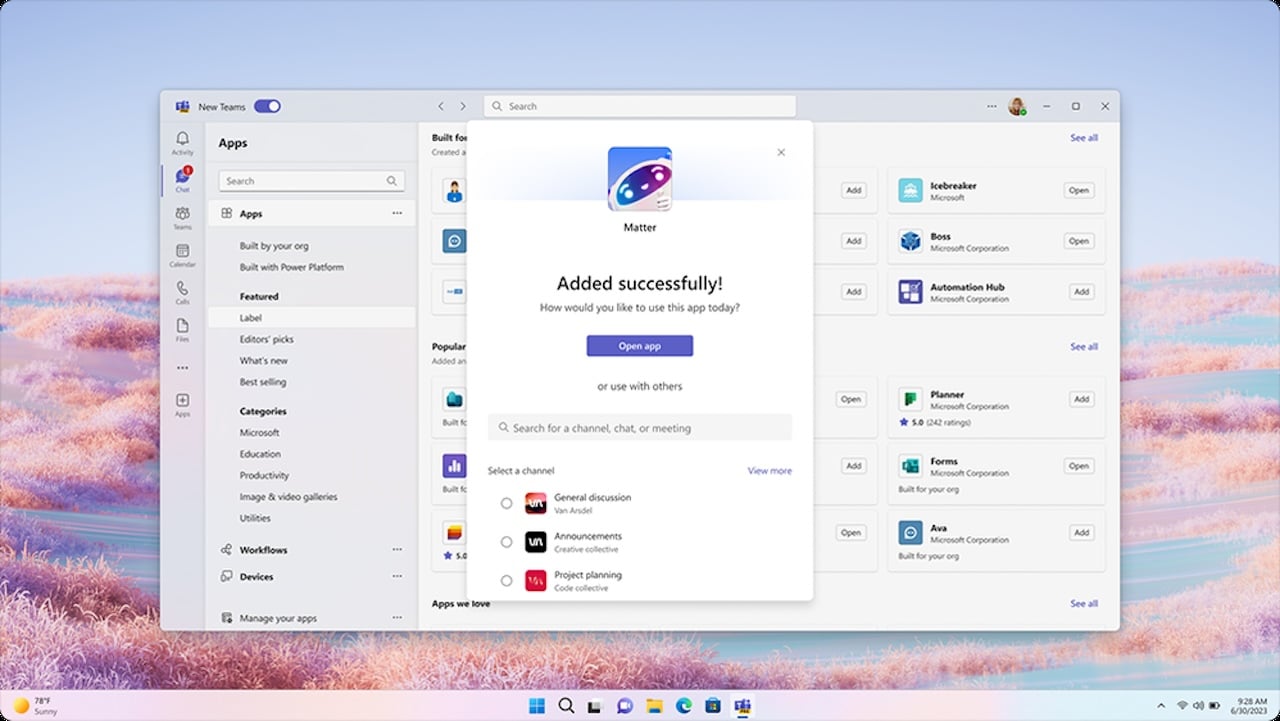
Task: Click the Matter app icon in the dialog
Action: pos(639,180)
